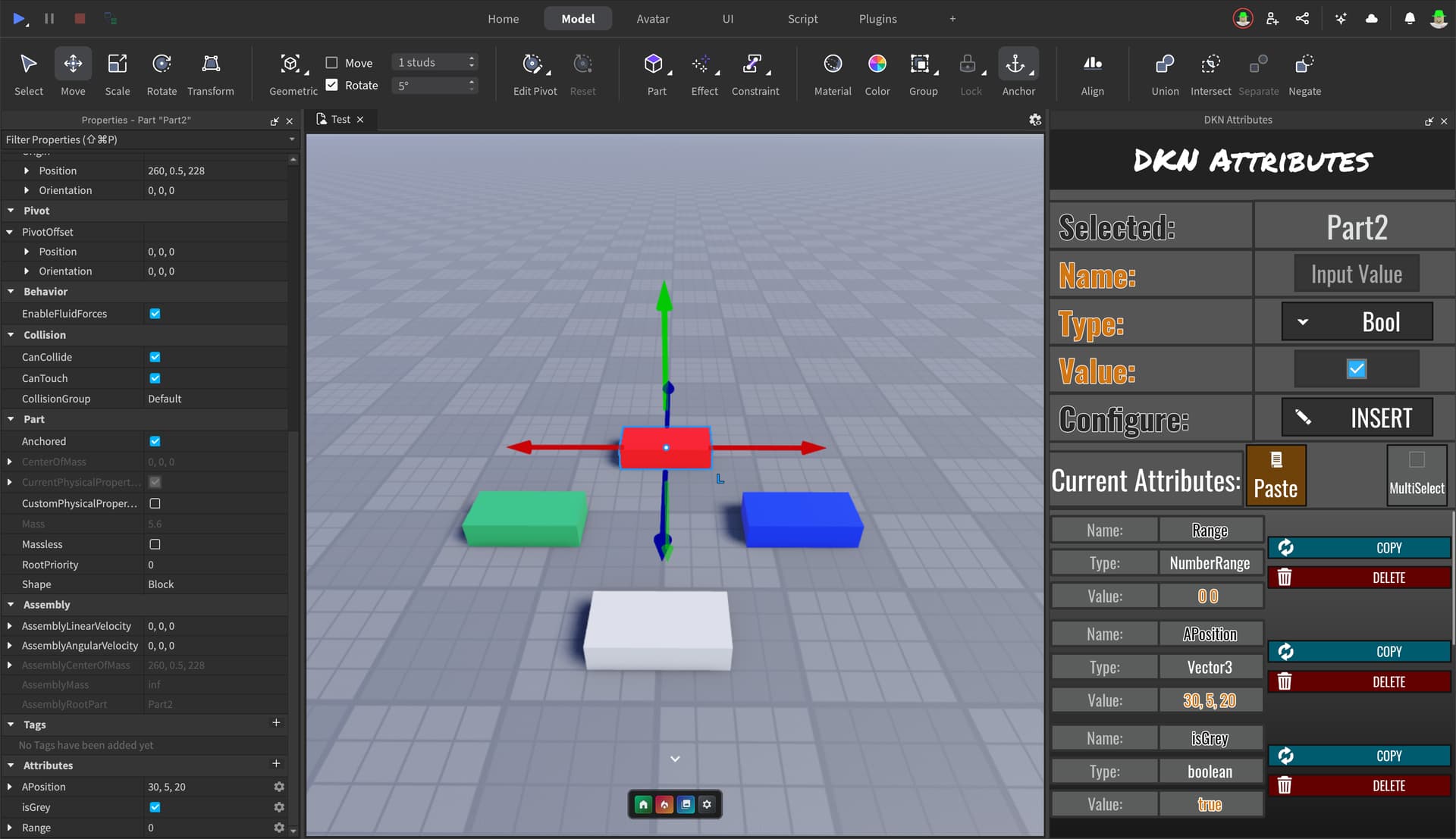Collapse the Attributes section
This screenshot has height=839, width=1456.
coord(11,765)
